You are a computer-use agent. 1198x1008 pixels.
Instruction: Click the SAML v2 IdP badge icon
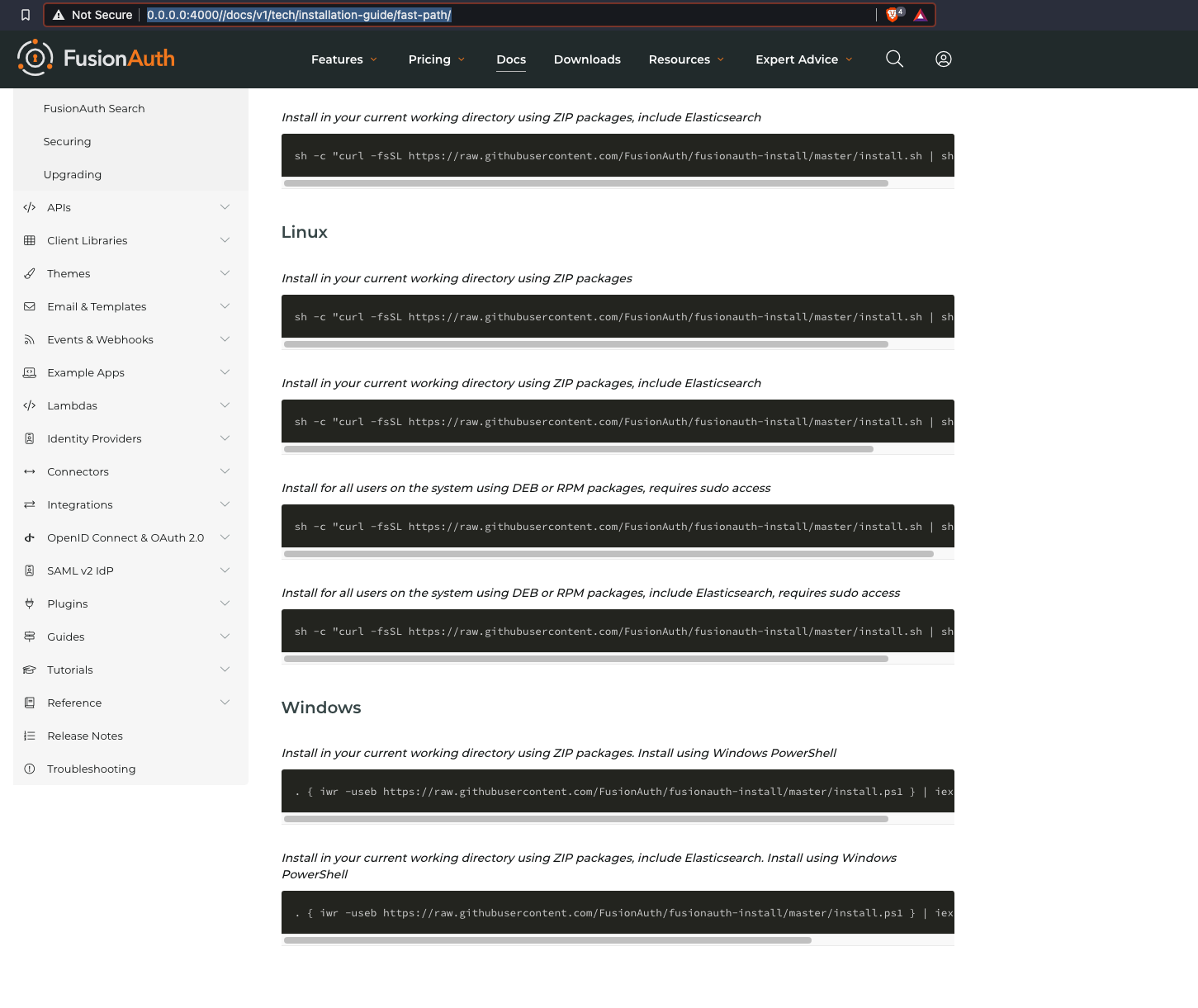click(x=30, y=570)
